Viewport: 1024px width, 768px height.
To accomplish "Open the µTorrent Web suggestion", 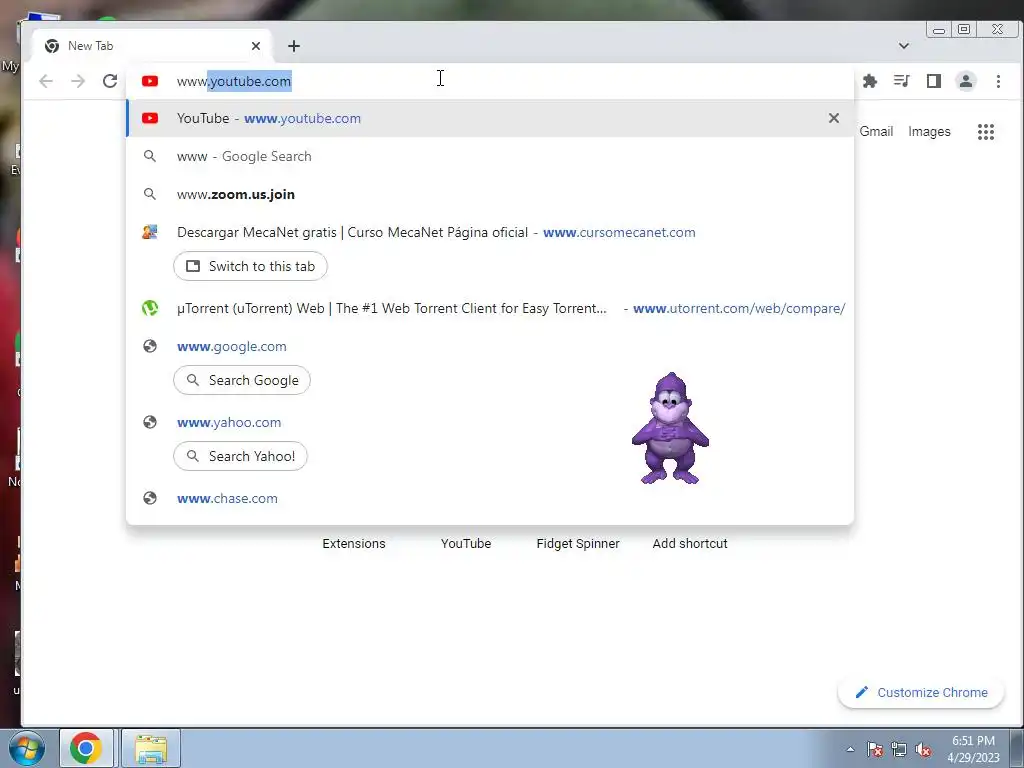I will pyautogui.click(x=490, y=308).
